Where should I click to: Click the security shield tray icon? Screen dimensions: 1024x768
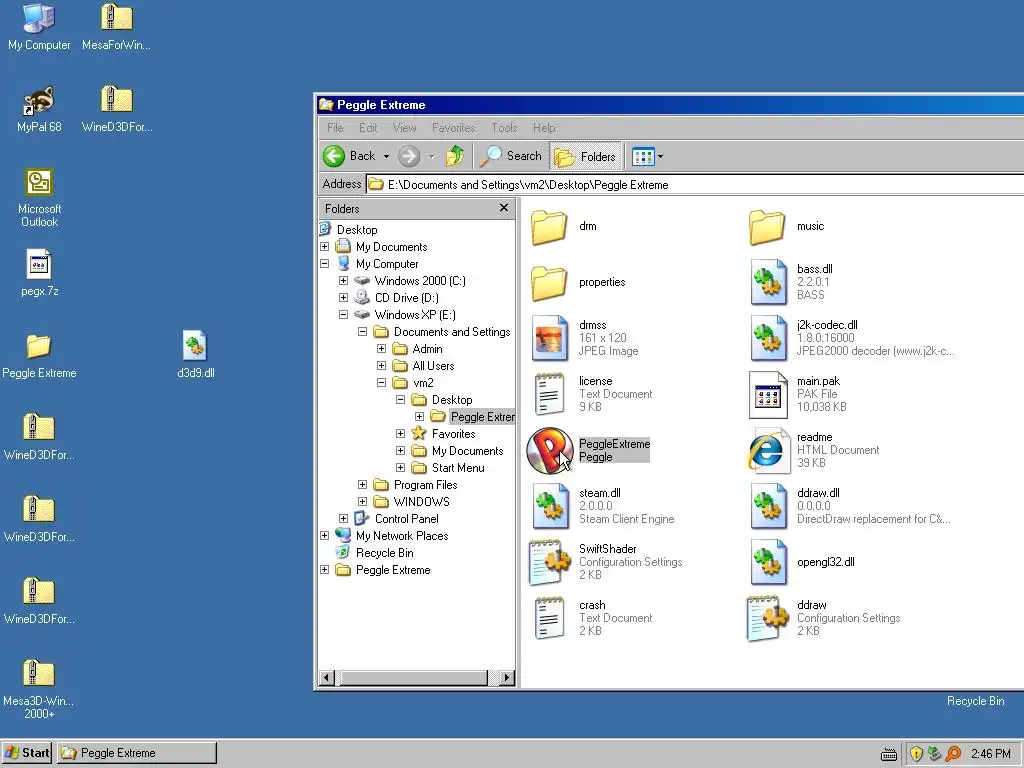click(916, 754)
